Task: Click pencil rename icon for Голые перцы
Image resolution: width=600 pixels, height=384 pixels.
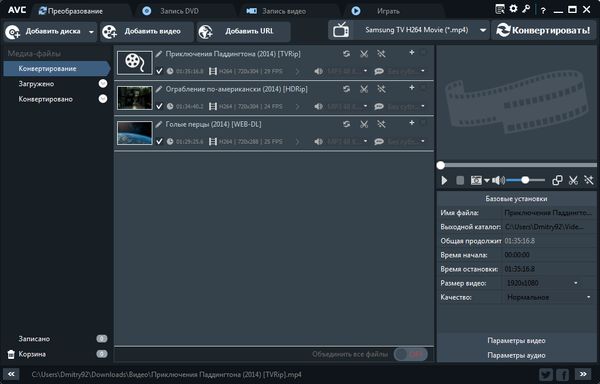Action: (158, 124)
